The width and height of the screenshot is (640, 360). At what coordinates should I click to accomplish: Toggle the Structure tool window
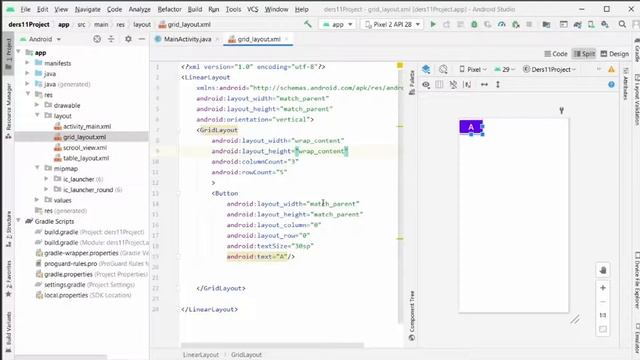pyautogui.click(x=9, y=229)
